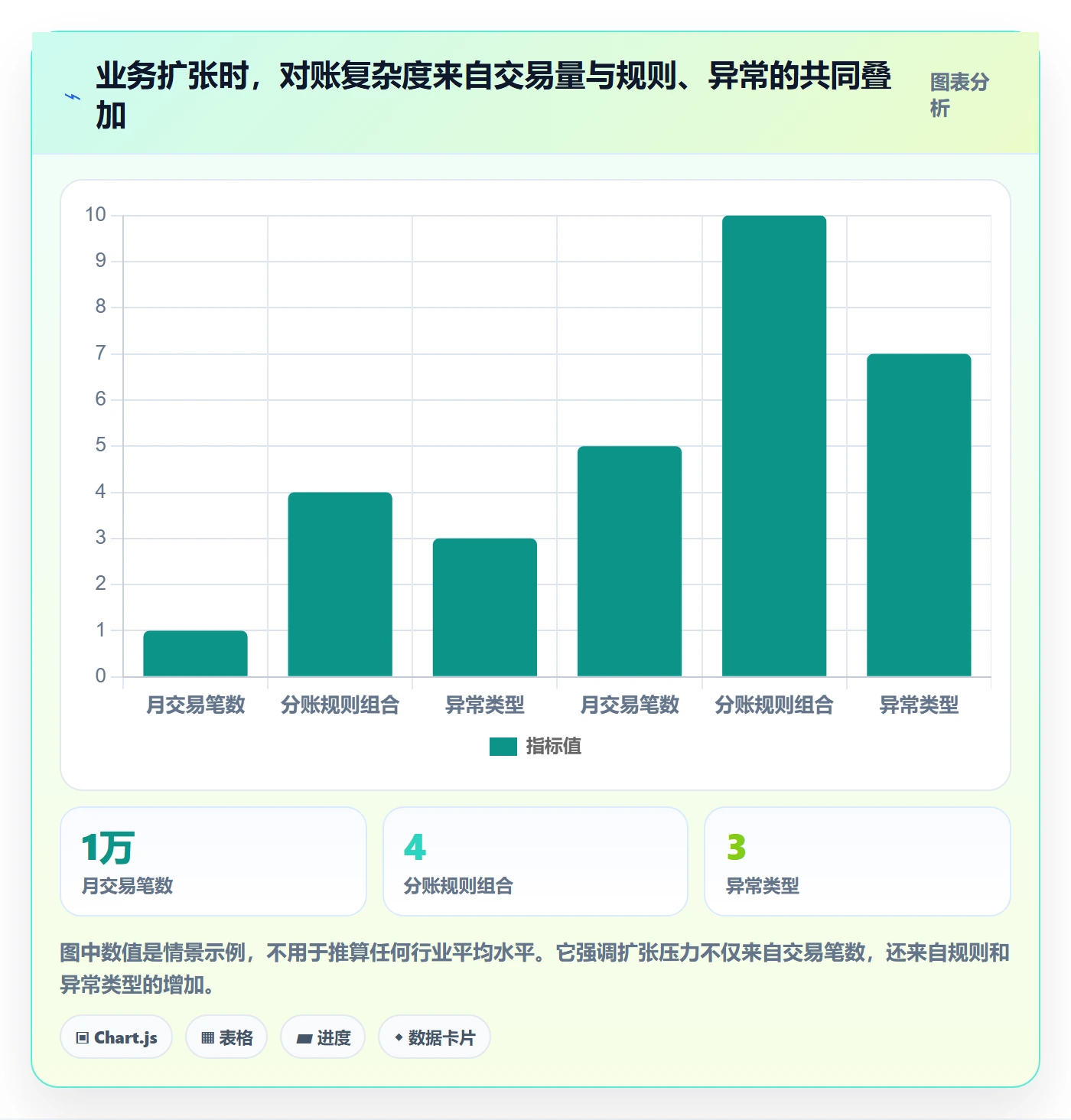The image size is (1071, 1120).
Task: Select the 表格 tag chip
Action: (226, 1037)
